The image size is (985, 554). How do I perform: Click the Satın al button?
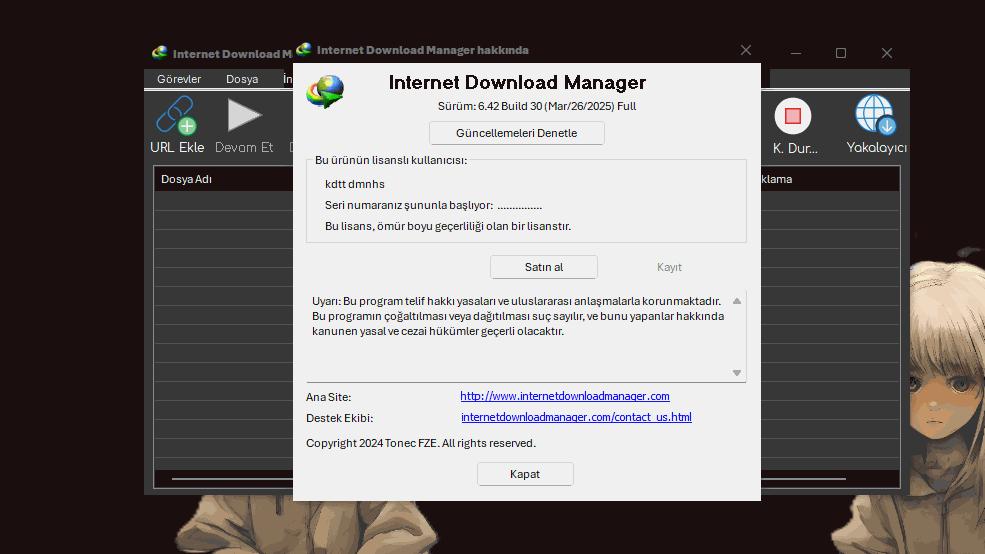[543, 267]
